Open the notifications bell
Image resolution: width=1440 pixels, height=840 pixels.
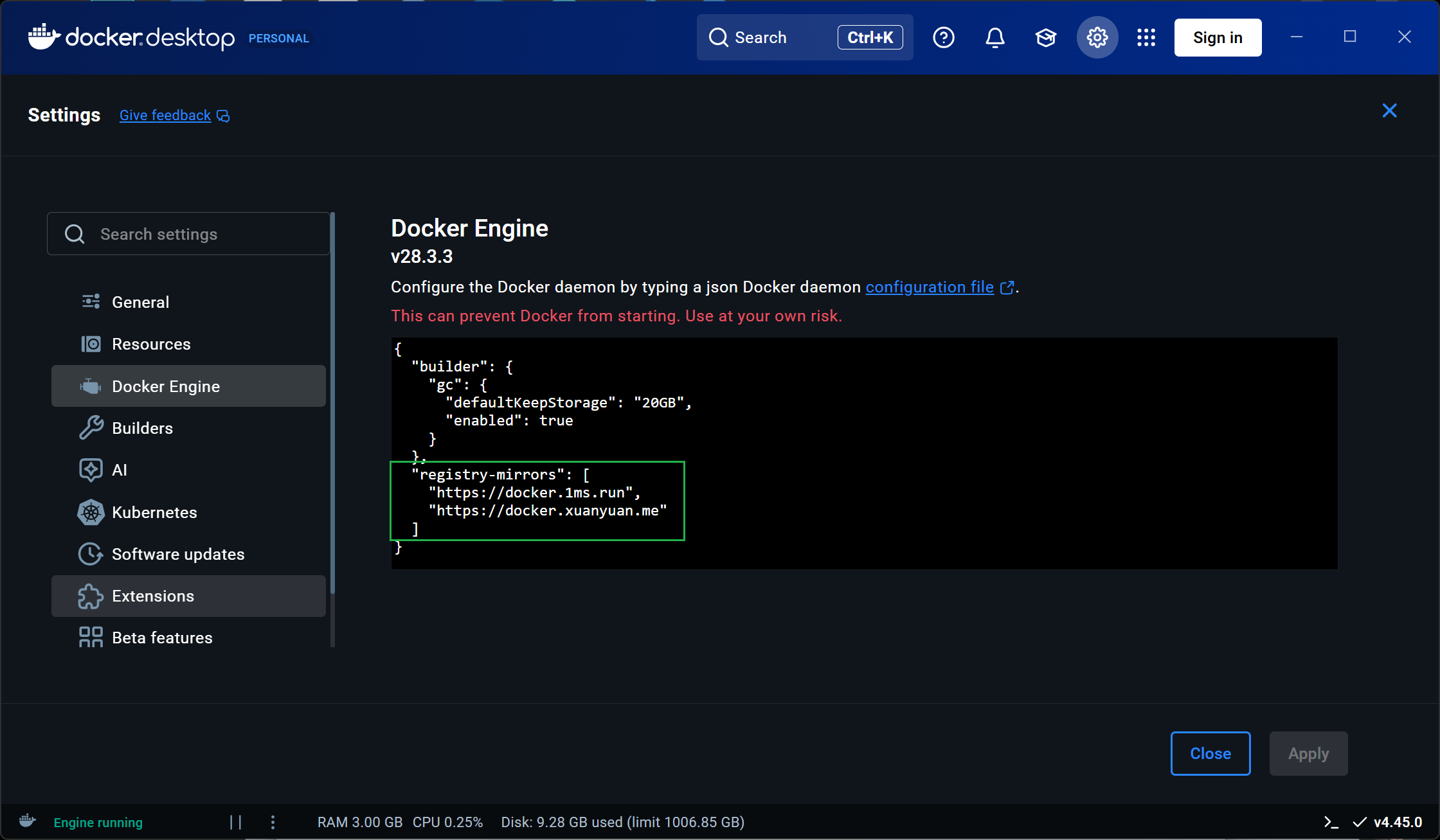pos(995,38)
